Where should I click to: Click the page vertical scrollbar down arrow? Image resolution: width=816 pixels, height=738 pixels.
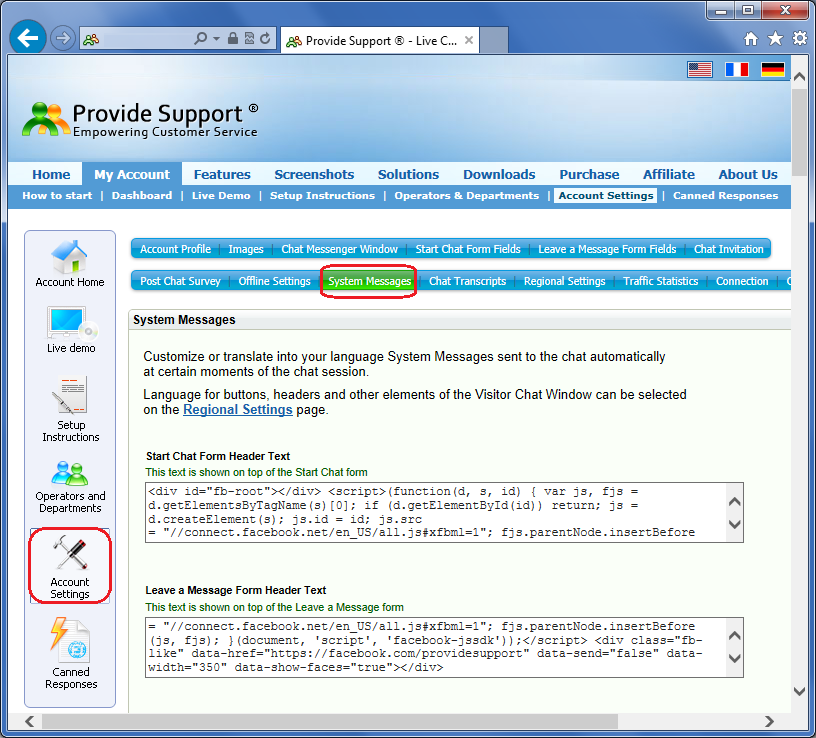click(x=799, y=691)
